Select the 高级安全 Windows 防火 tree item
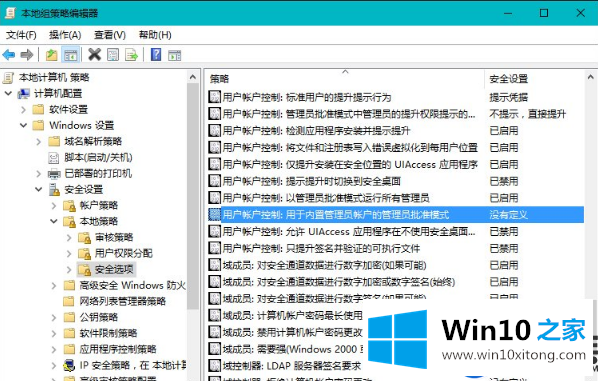The width and height of the screenshot is (598, 381). tap(132, 285)
